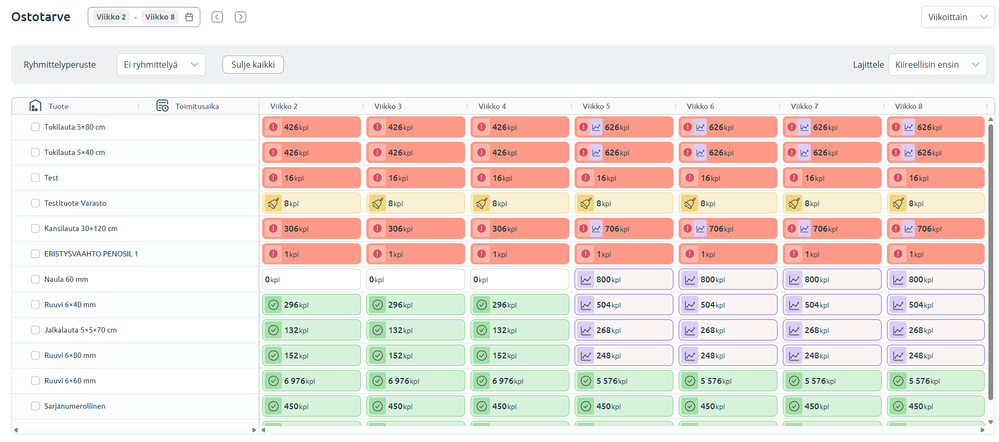
Task: Click forecast chart icon in Naula 60 mm Viikko 5
Action: pyautogui.click(x=586, y=279)
